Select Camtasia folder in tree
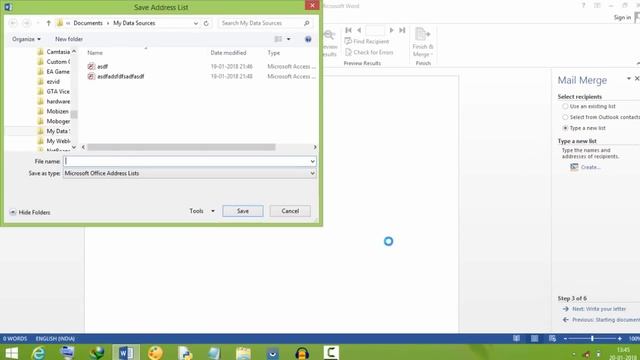Screen dimensions: 640x360 click(x=53, y=52)
